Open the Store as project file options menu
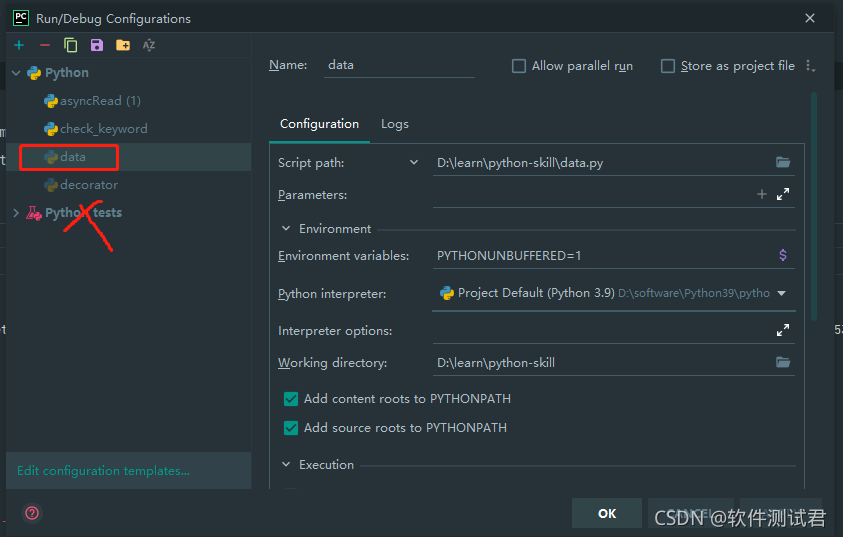Screen dimensions: 843x537 click(x=810, y=66)
